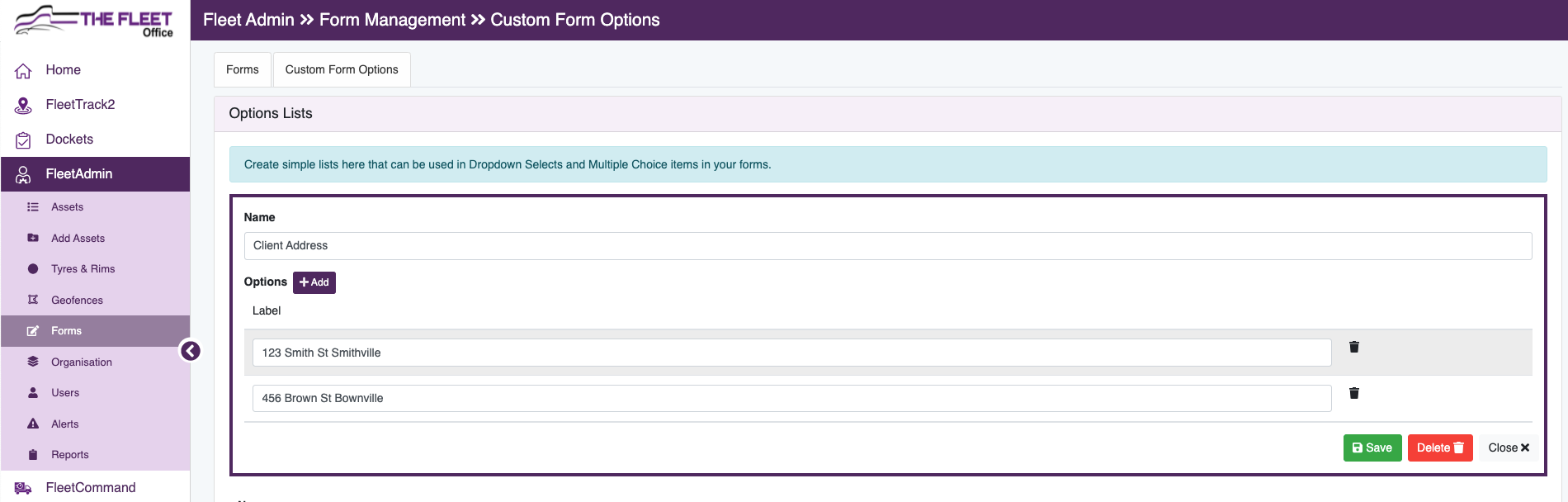Image resolution: width=1568 pixels, height=502 pixels.
Task: Switch to the Forms tab
Action: point(242,69)
